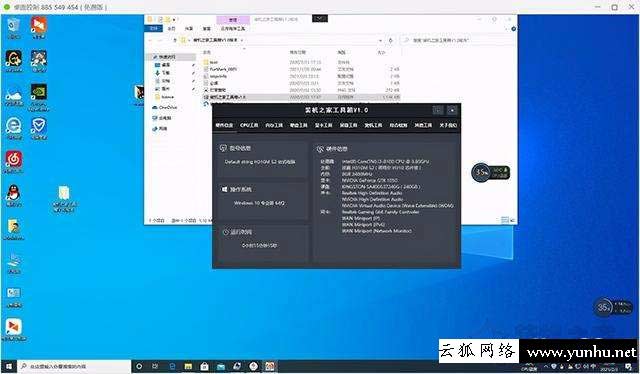Launch the NVIDIA GeForce Experience desktop shortcut

pyautogui.click(x=39, y=97)
